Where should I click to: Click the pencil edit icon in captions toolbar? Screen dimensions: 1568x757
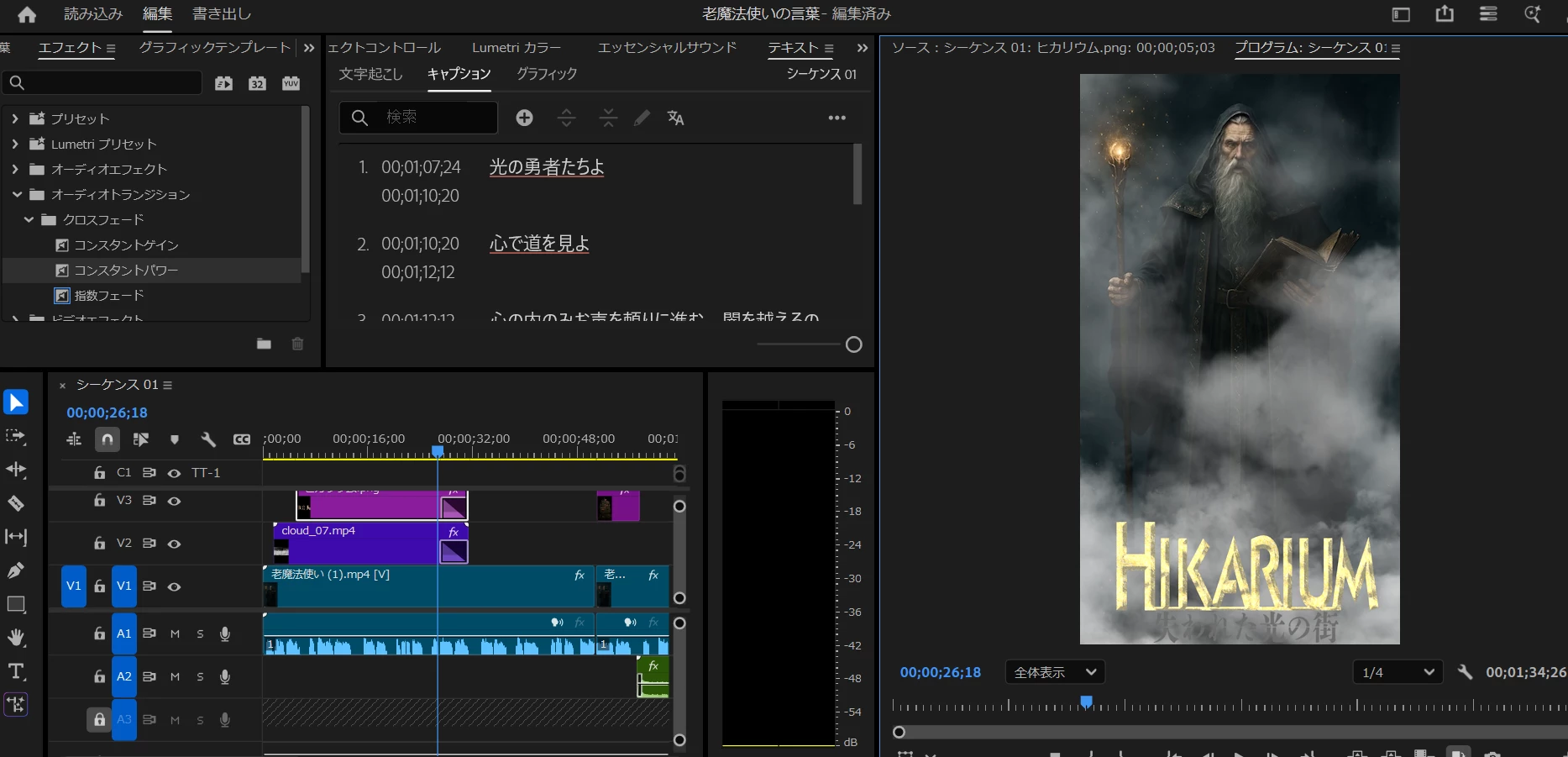[642, 118]
